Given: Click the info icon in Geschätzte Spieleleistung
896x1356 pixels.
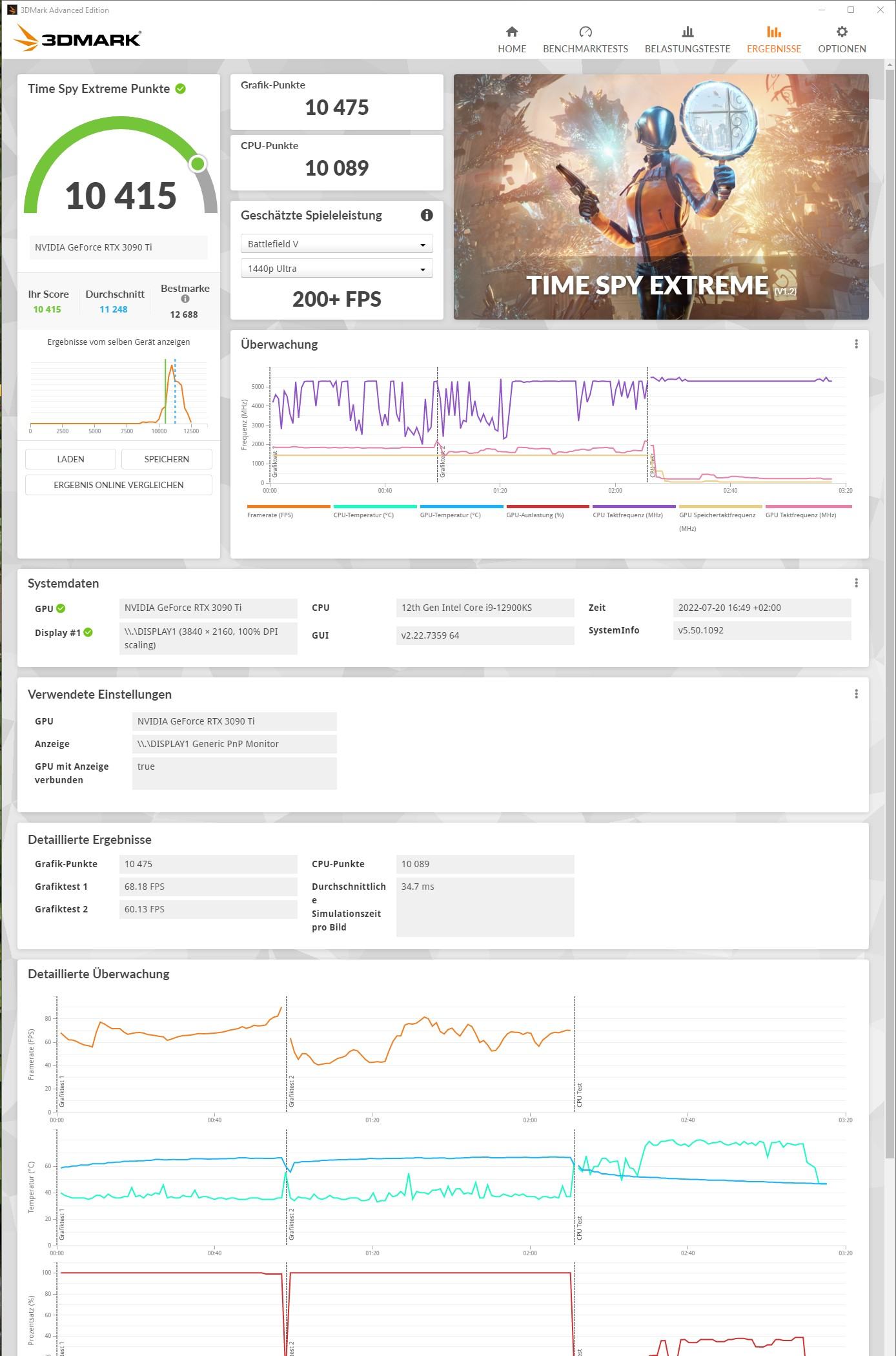Looking at the screenshot, I should click(x=427, y=215).
